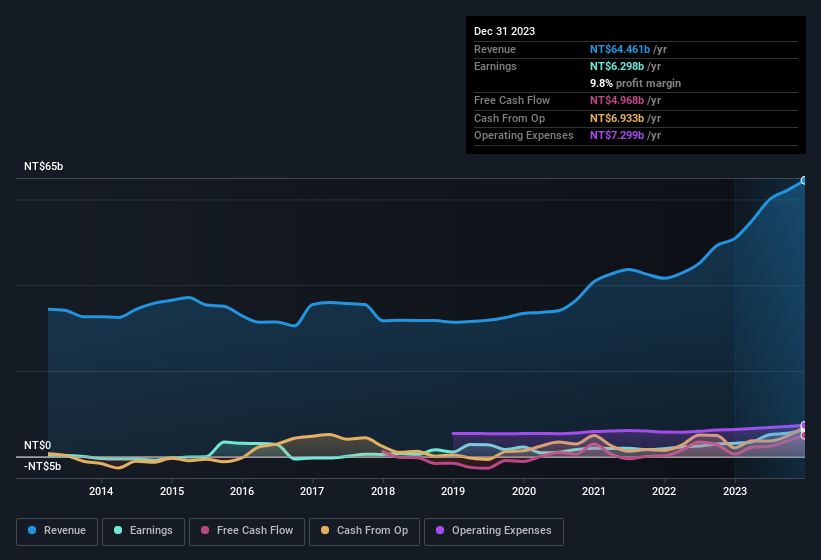Viewport: 821px width, 560px height.
Task: Click the teal Earnings legend dot
Action: tap(119, 531)
